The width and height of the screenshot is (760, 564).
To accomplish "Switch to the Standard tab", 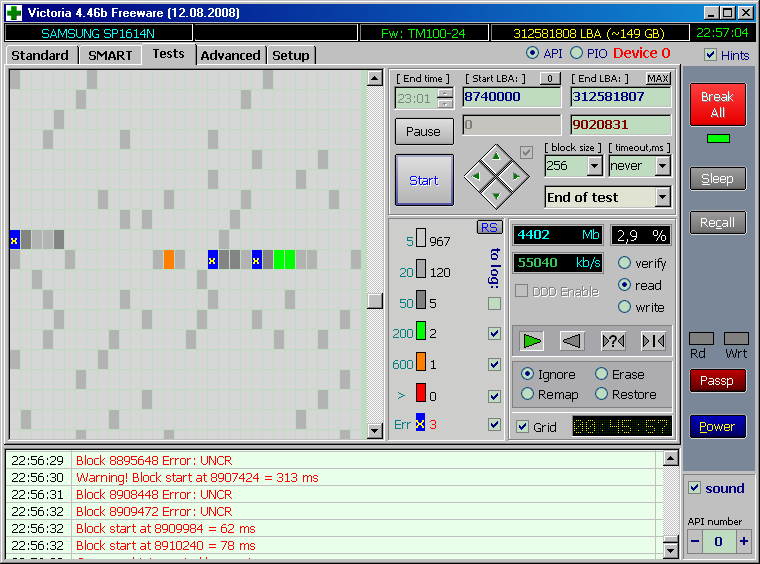I will coord(40,55).
